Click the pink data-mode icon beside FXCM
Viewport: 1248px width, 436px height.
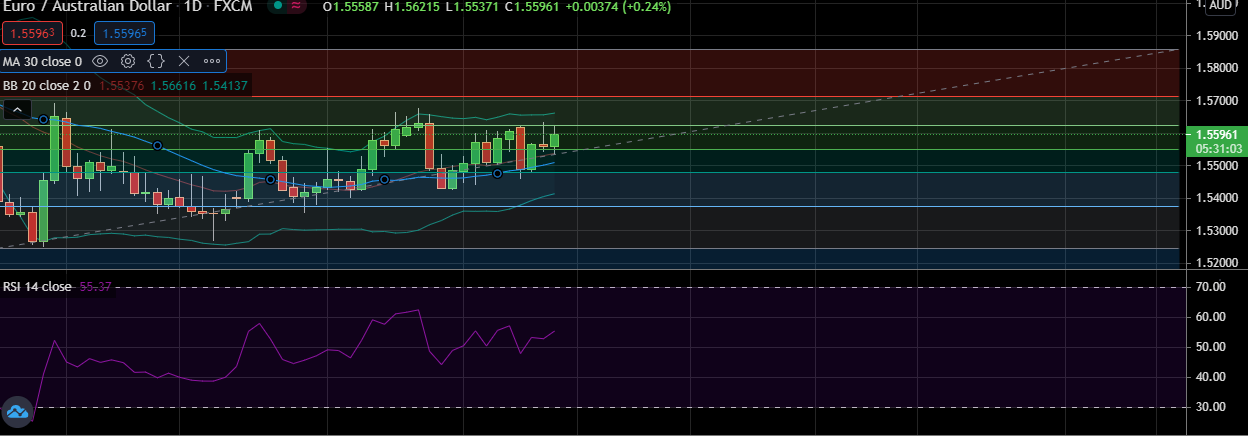[298, 6]
